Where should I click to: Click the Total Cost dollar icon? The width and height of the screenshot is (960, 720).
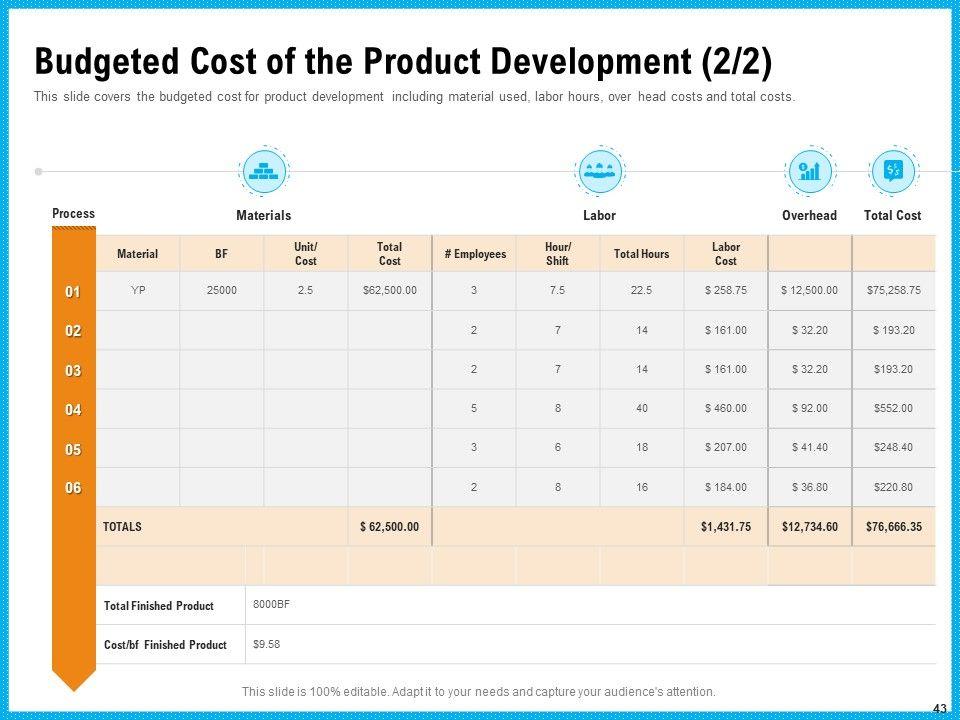893,171
